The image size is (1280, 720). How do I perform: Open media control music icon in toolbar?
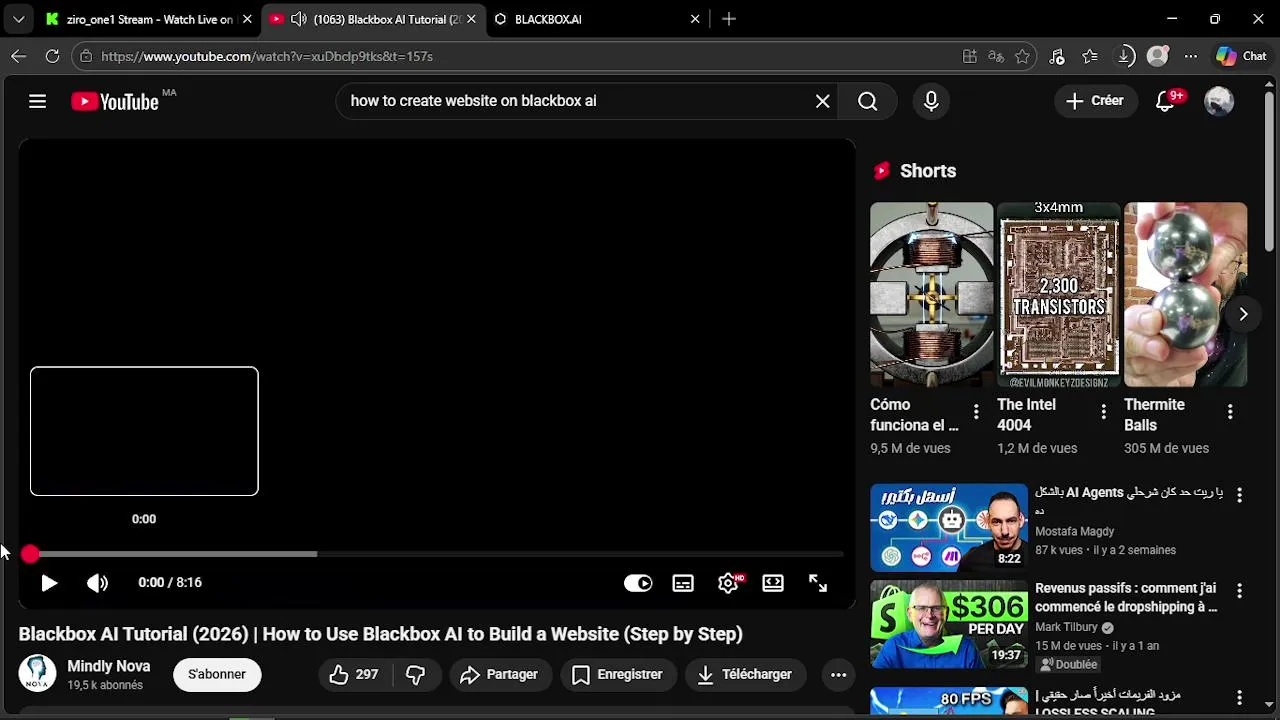pyautogui.click(x=1057, y=57)
